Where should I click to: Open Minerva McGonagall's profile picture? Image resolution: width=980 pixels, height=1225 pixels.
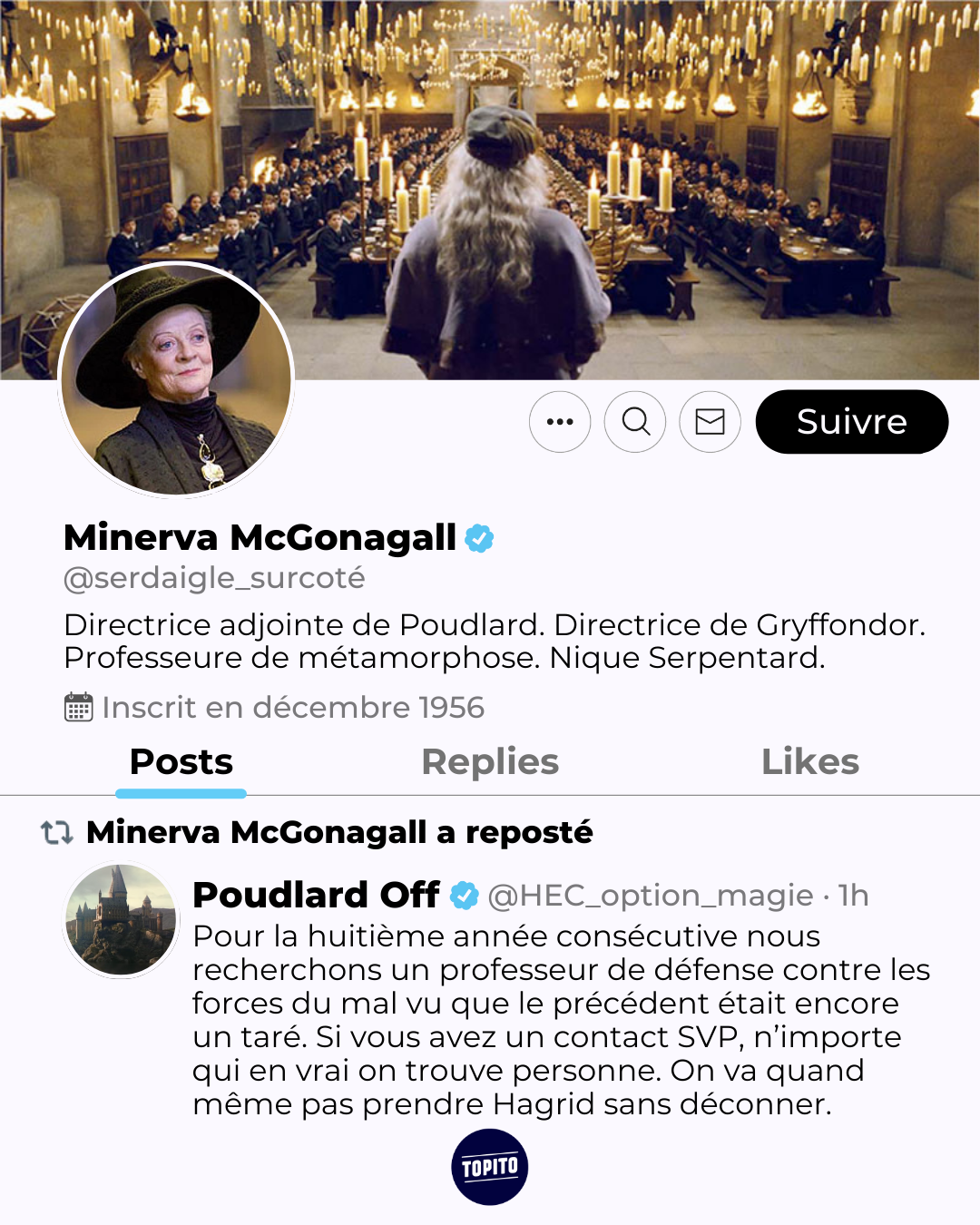(176, 379)
